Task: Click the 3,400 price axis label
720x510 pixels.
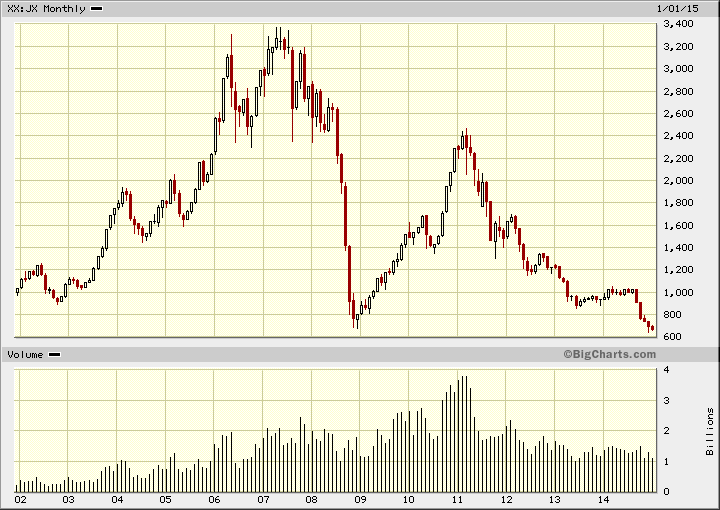Action: pyautogui.click(x=678, y=24)
